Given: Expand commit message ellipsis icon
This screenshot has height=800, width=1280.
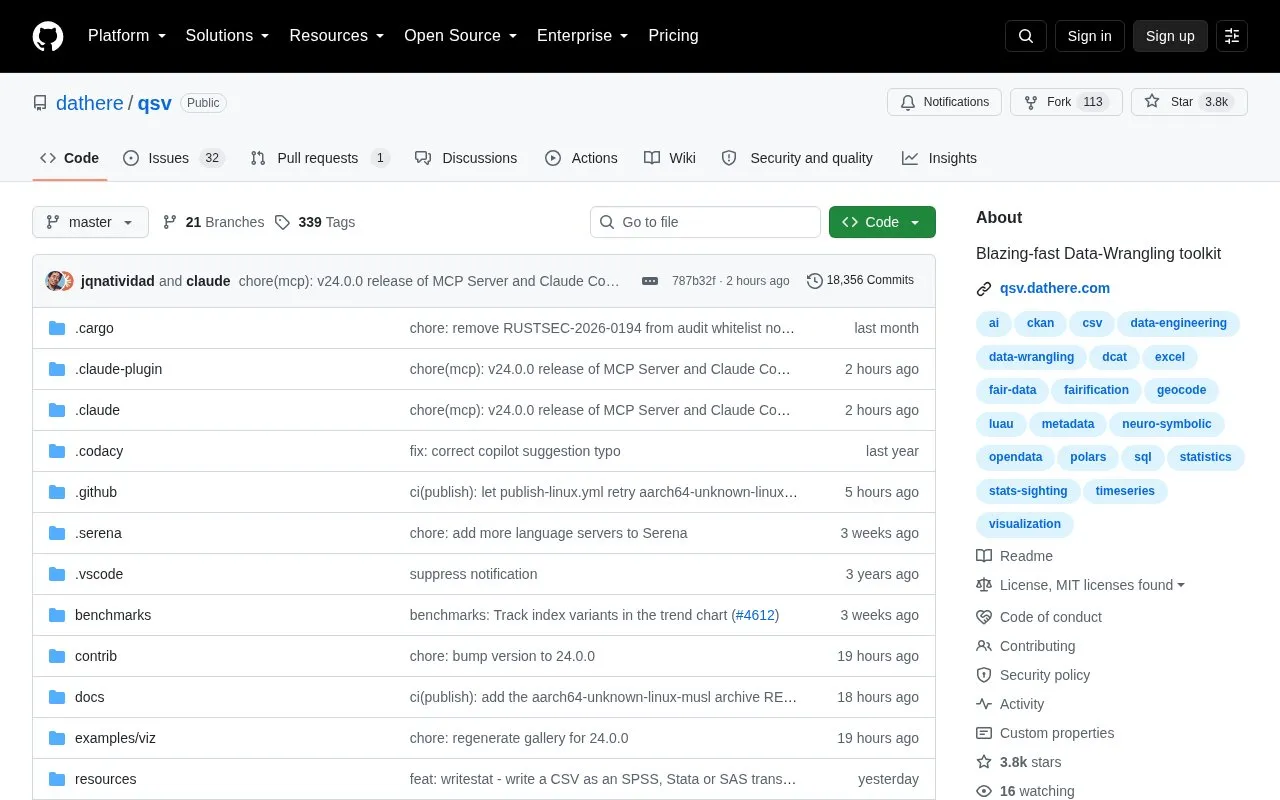Looking at the screenshot, I should [x=650, y=281].
